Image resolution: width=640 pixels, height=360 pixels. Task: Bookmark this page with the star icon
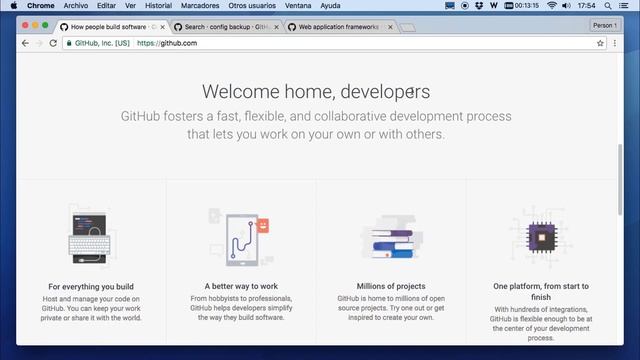[x=600, y=43]
